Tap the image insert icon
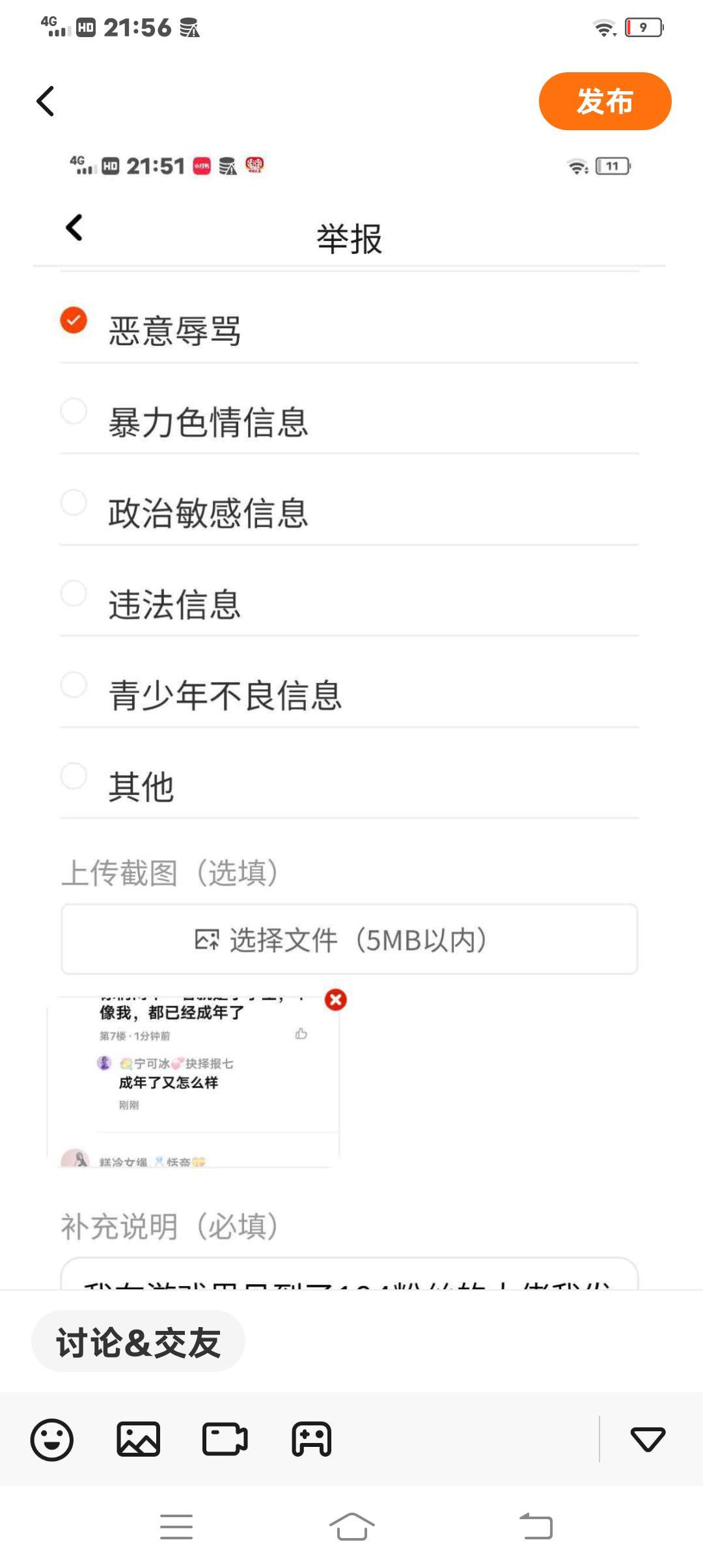This screenshot has height=1568, width=703. tap(138, 1439)
